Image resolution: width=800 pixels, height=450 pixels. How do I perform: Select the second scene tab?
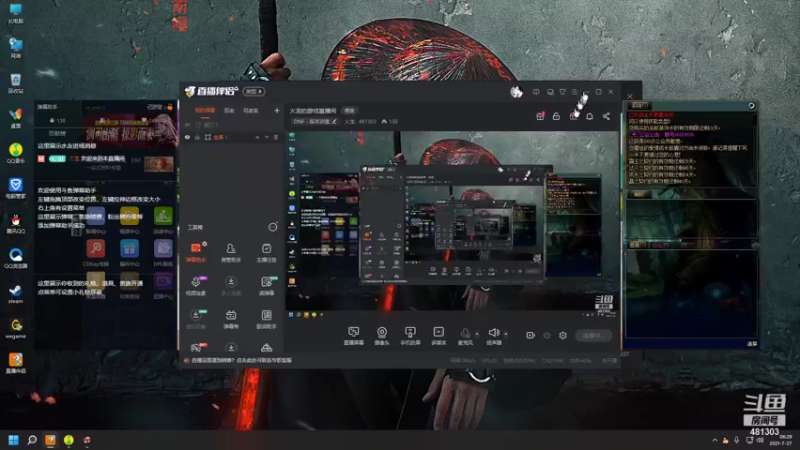click(229, 110)
